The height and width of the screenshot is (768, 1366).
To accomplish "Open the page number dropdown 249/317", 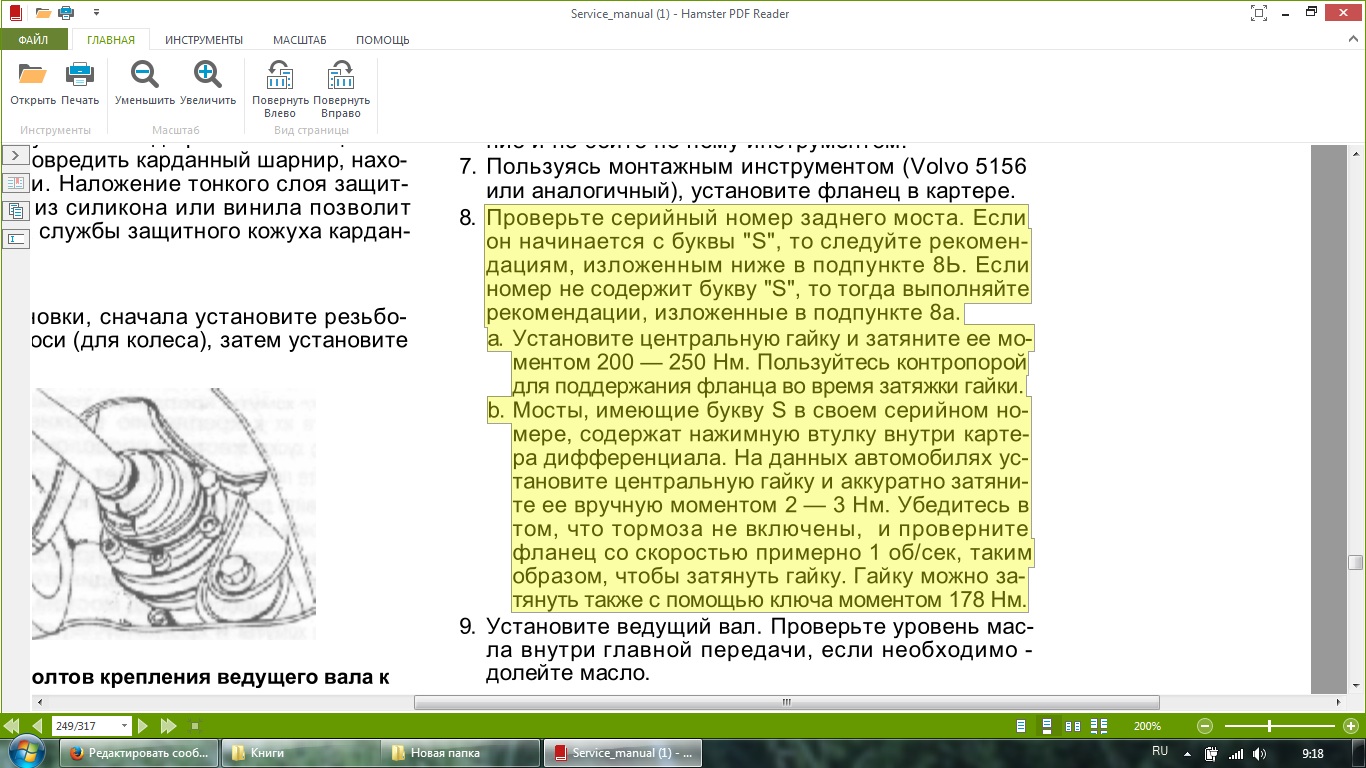I will [124, 726].
